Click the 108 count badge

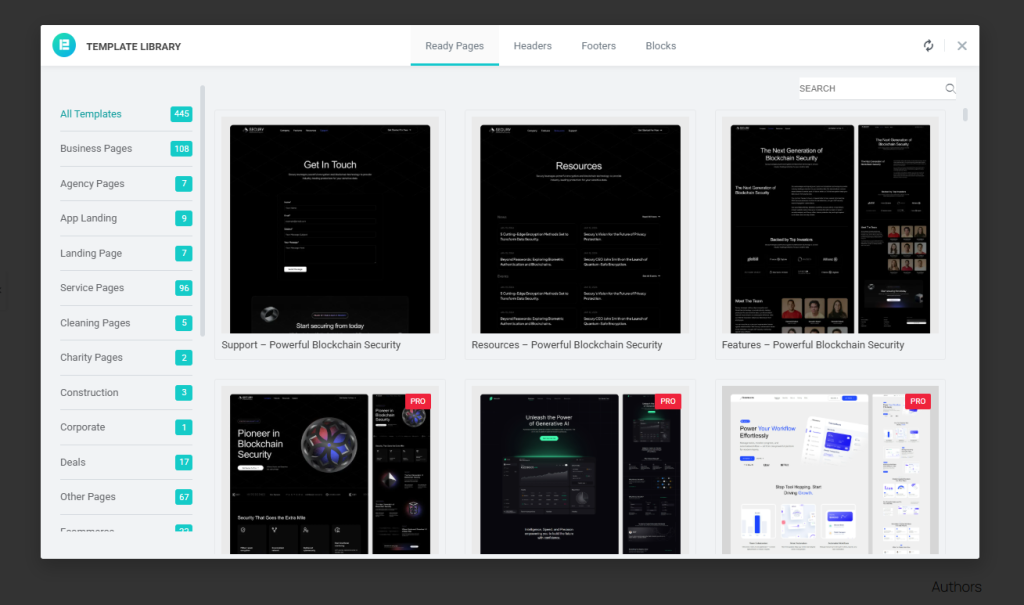181,148
